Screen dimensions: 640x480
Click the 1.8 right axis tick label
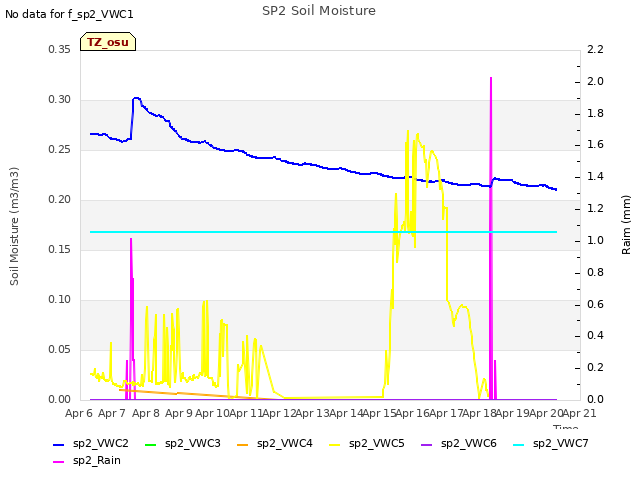[595, 113]
